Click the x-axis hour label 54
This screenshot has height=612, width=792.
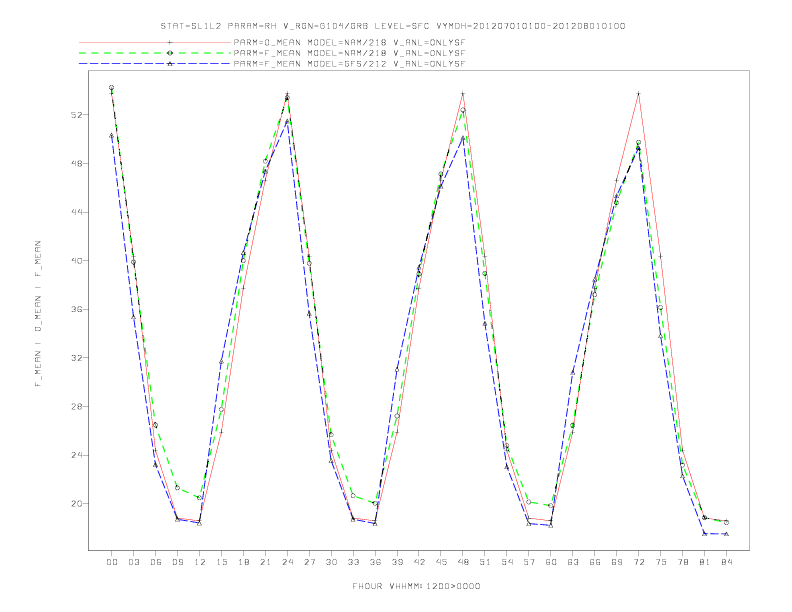pyautogui.click(x=507, y=562)
